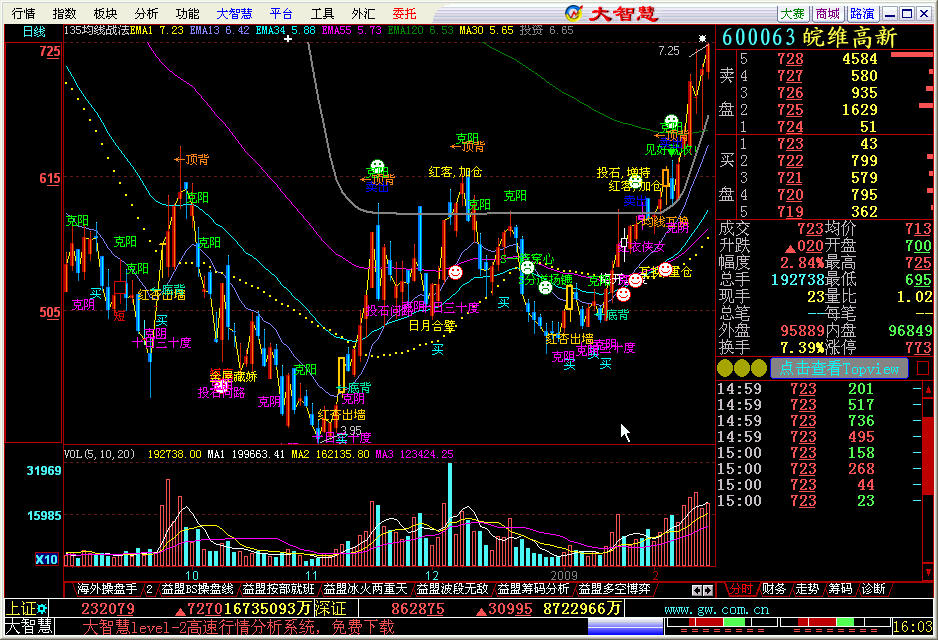Select the 益盟冰火两重天 indicator tab
The width and height of the screenshot is (938, 640).
click(366, 589)
